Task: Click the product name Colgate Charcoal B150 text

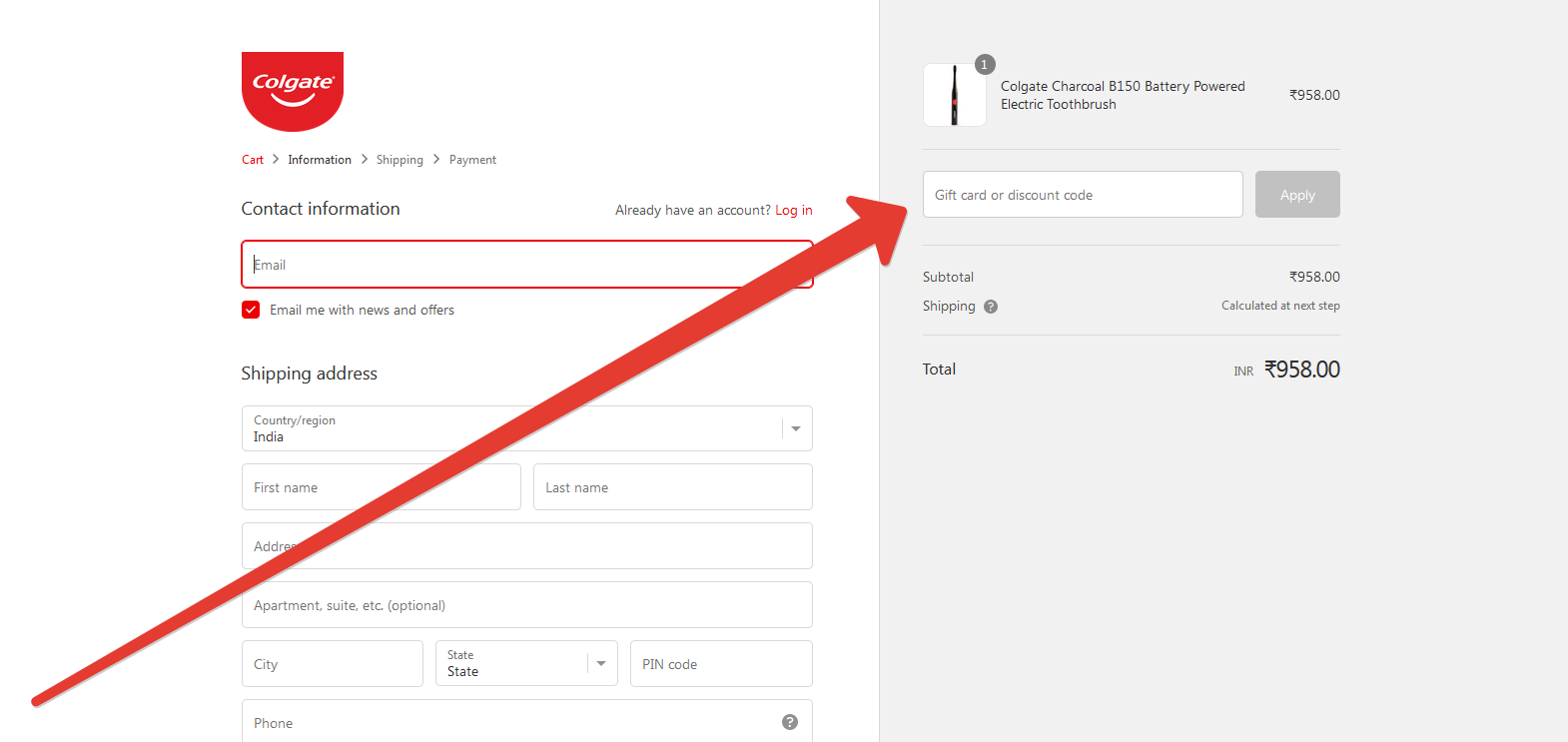Action: click(x=1123, y=95)
